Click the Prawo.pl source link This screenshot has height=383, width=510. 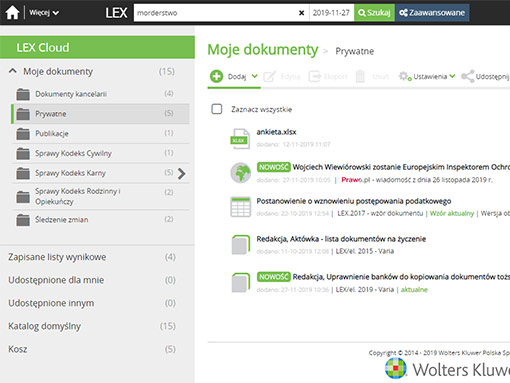(x=356, y=180)
